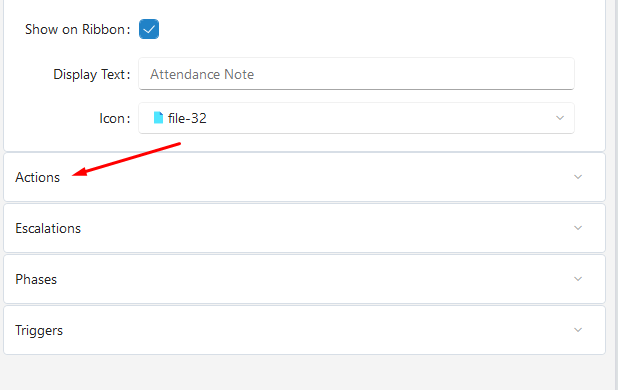Expand the Phases section header
The width and height of the screenshot is (618, 390).
pyautogui.click(x=304, y=279)
